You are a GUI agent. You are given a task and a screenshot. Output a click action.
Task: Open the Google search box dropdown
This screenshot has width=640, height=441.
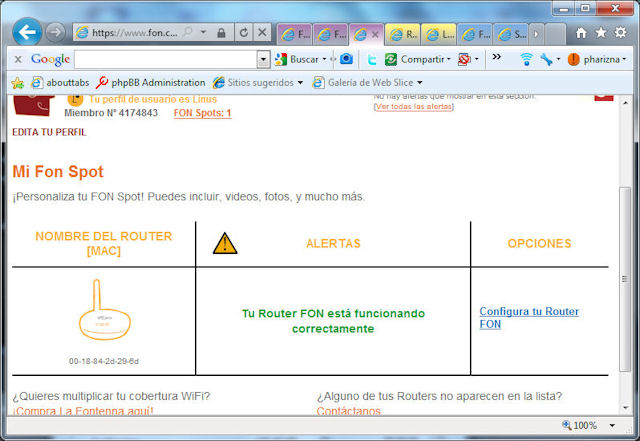[264, 60]
